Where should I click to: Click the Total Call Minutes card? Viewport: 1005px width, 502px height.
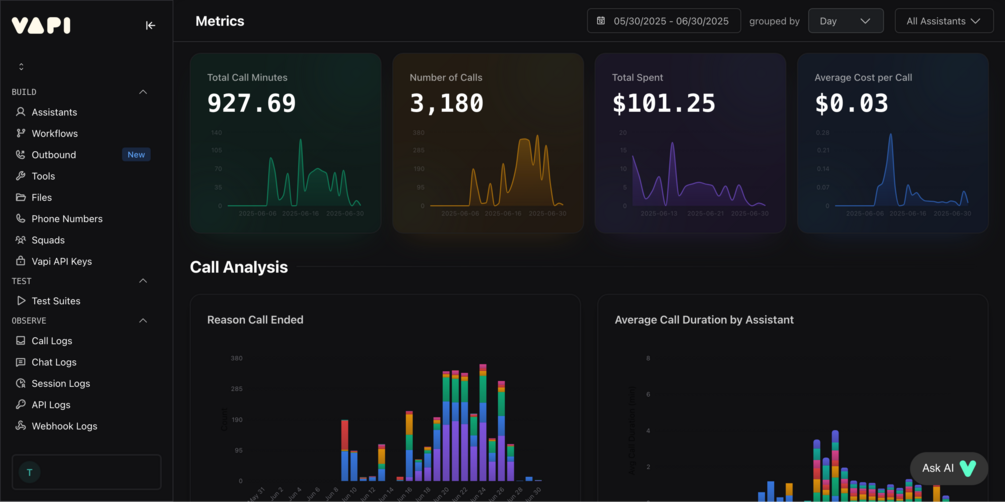[x=286, y=143]
